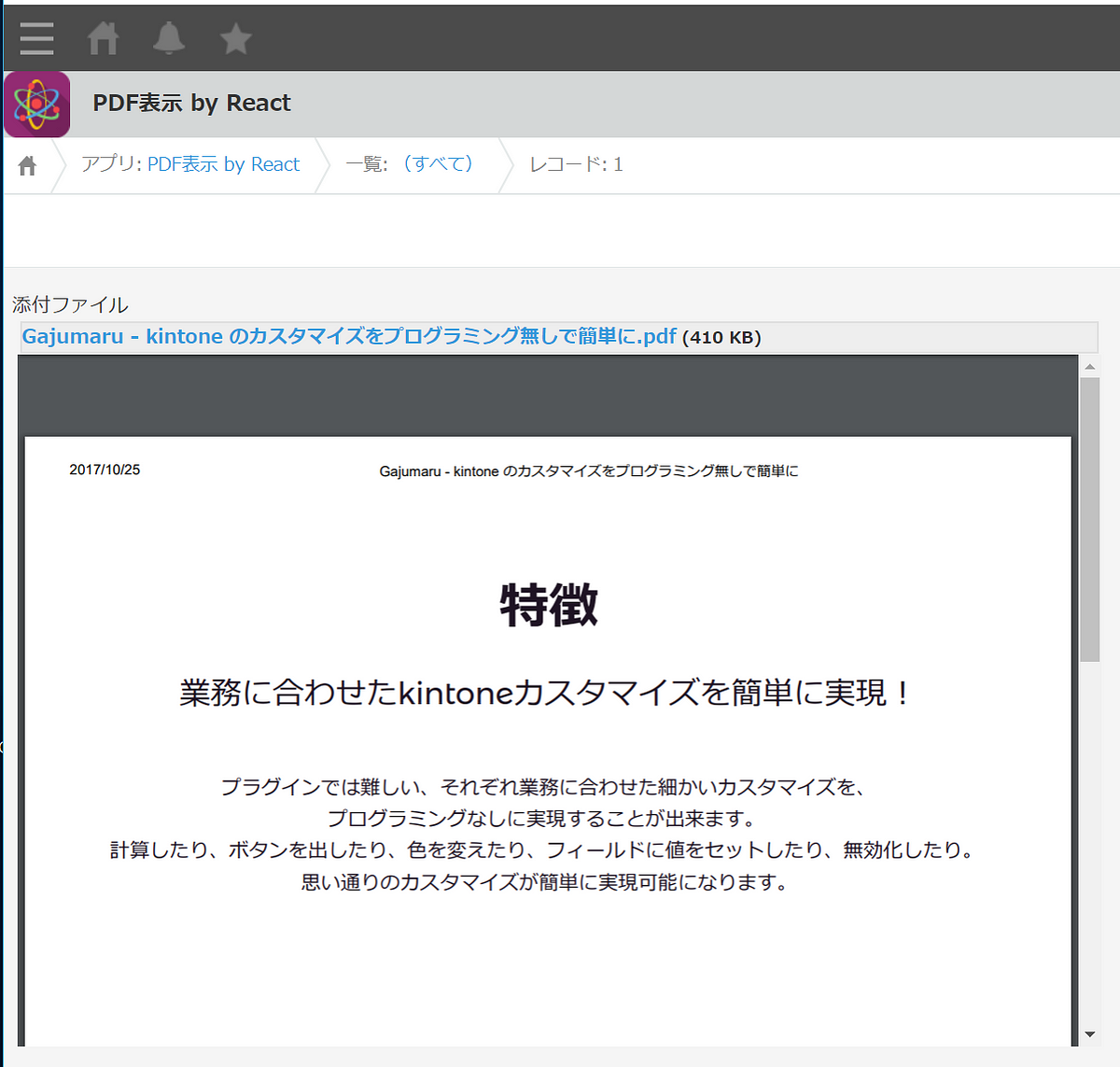Click the PDF page header title Gajumaru - kintone
The image size is (1120, 1067).
(589, 471)
